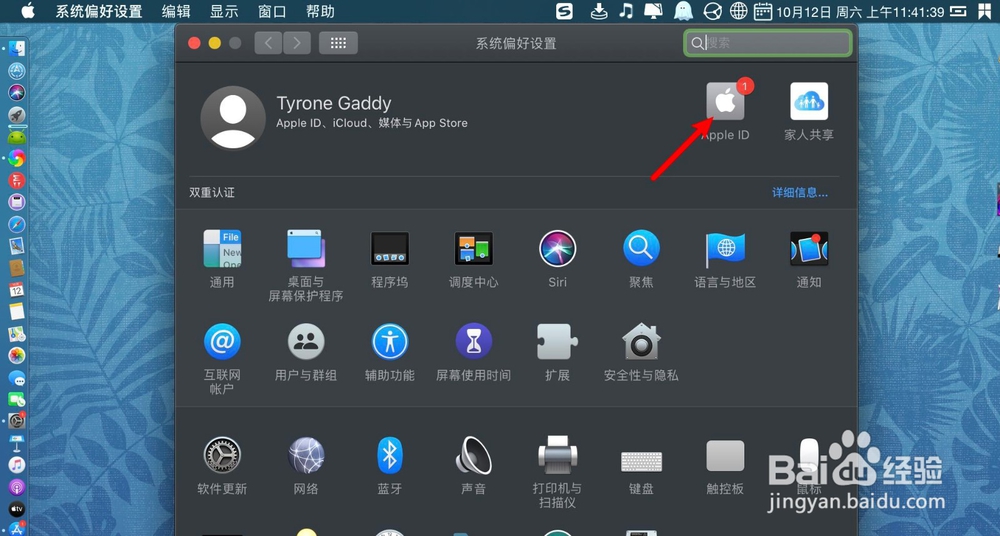Open 家人共享 Family Sharing pane
The image size is (1000, 536).
(809, 101)
